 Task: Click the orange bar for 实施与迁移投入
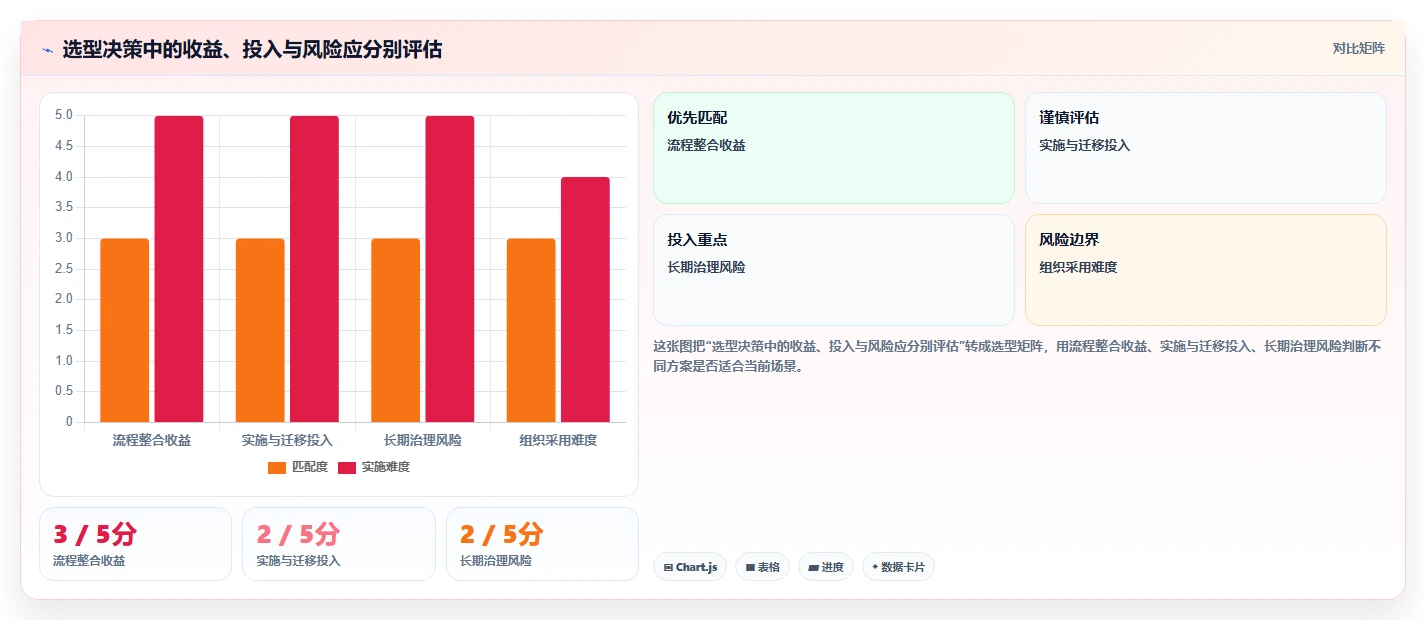click(260, 330)
